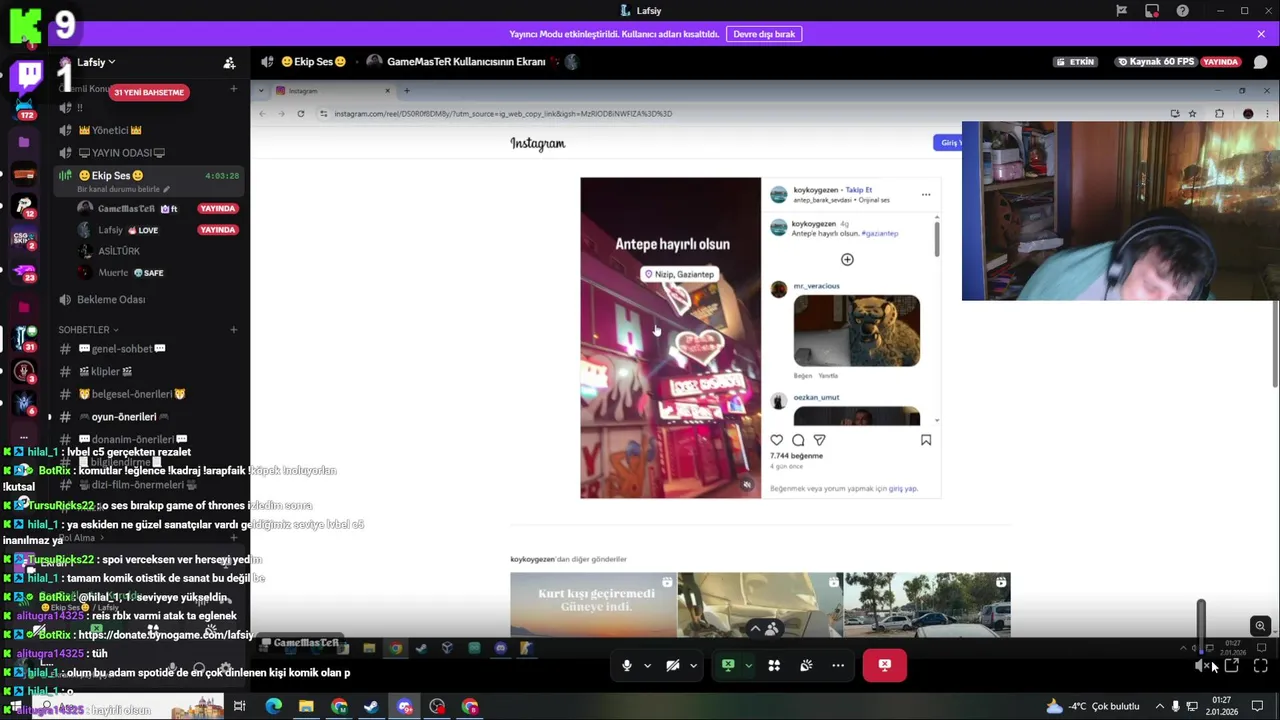
Task: Open the screen share options arrow
Action: point(748,666)
